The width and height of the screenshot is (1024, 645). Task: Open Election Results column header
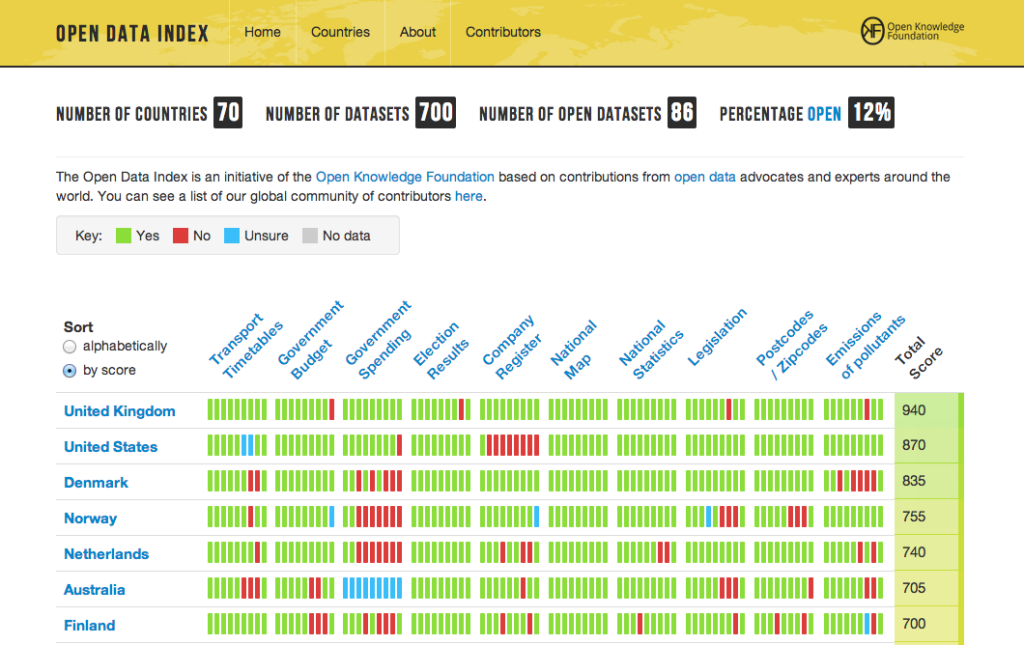pyautogui.click(x=441, y=351)
